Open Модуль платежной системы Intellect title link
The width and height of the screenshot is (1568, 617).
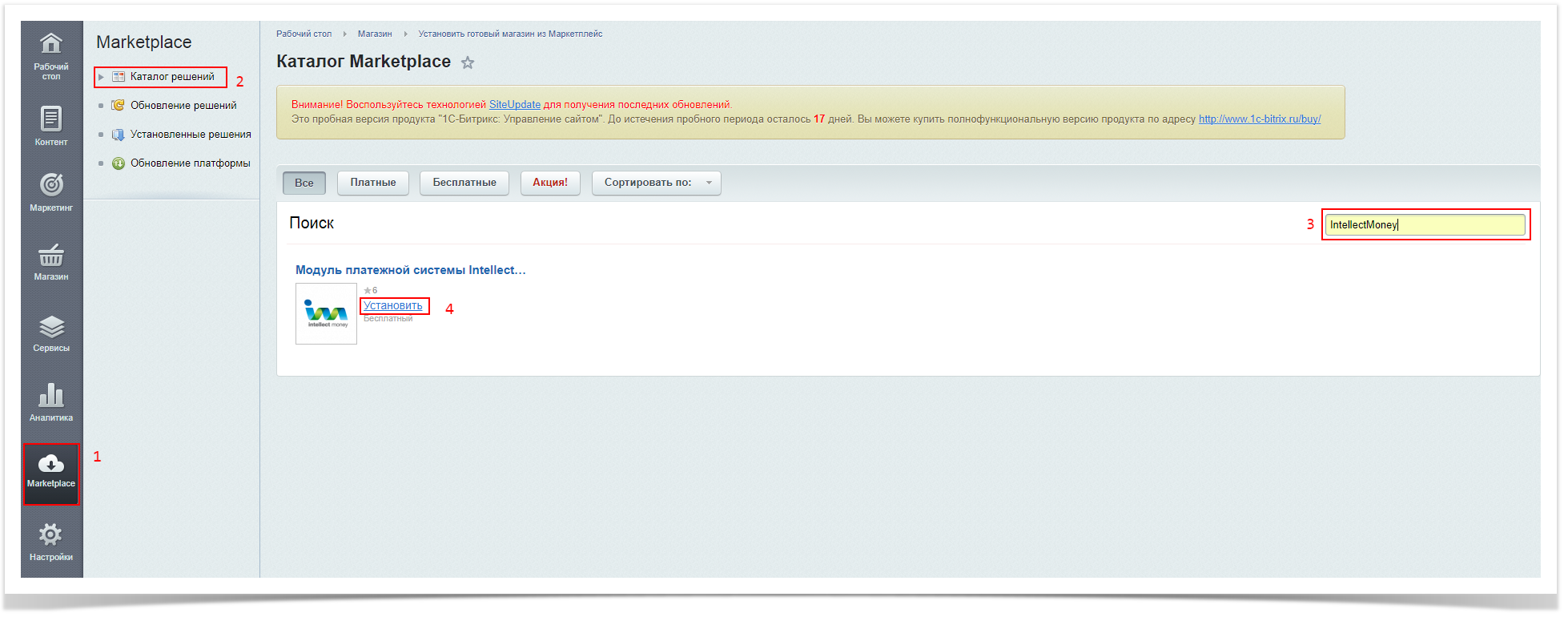point(411,270)
